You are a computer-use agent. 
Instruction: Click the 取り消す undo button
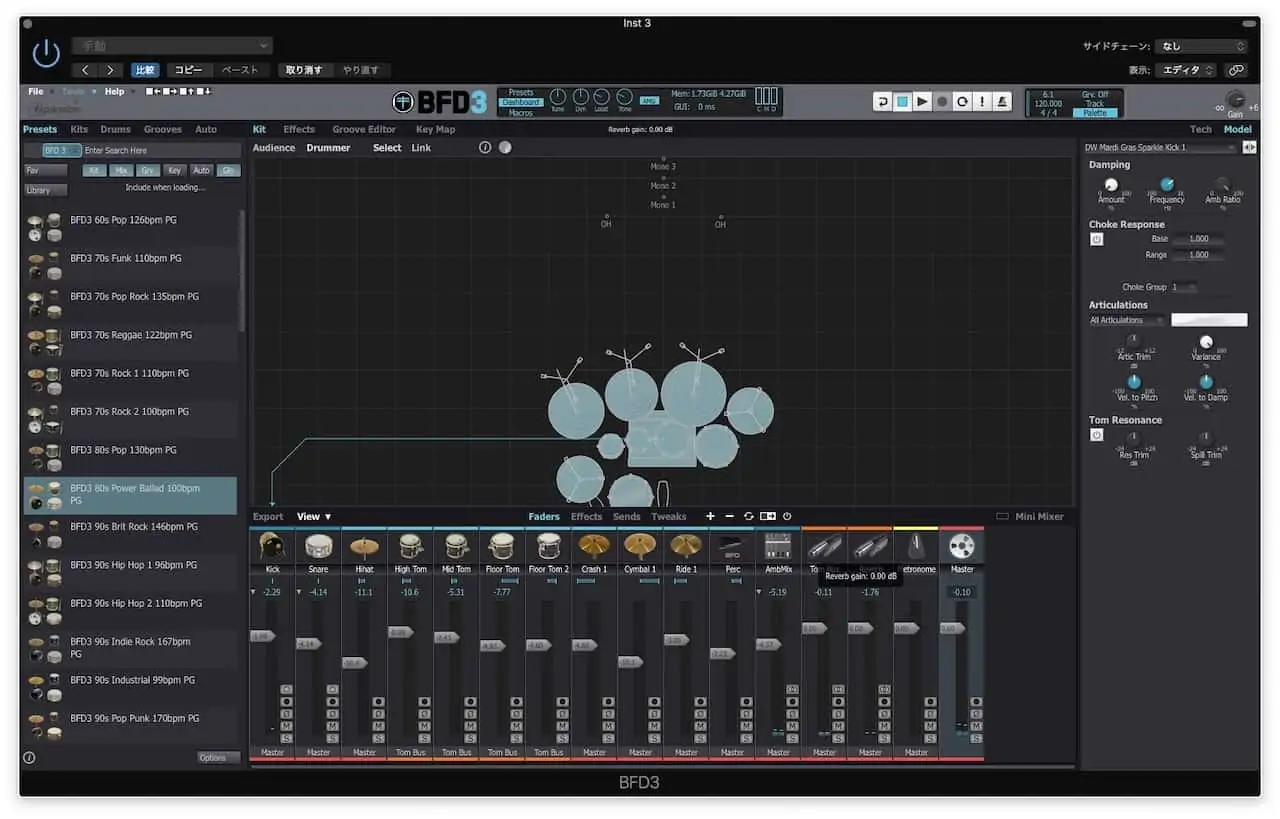(x=304, y=70)
